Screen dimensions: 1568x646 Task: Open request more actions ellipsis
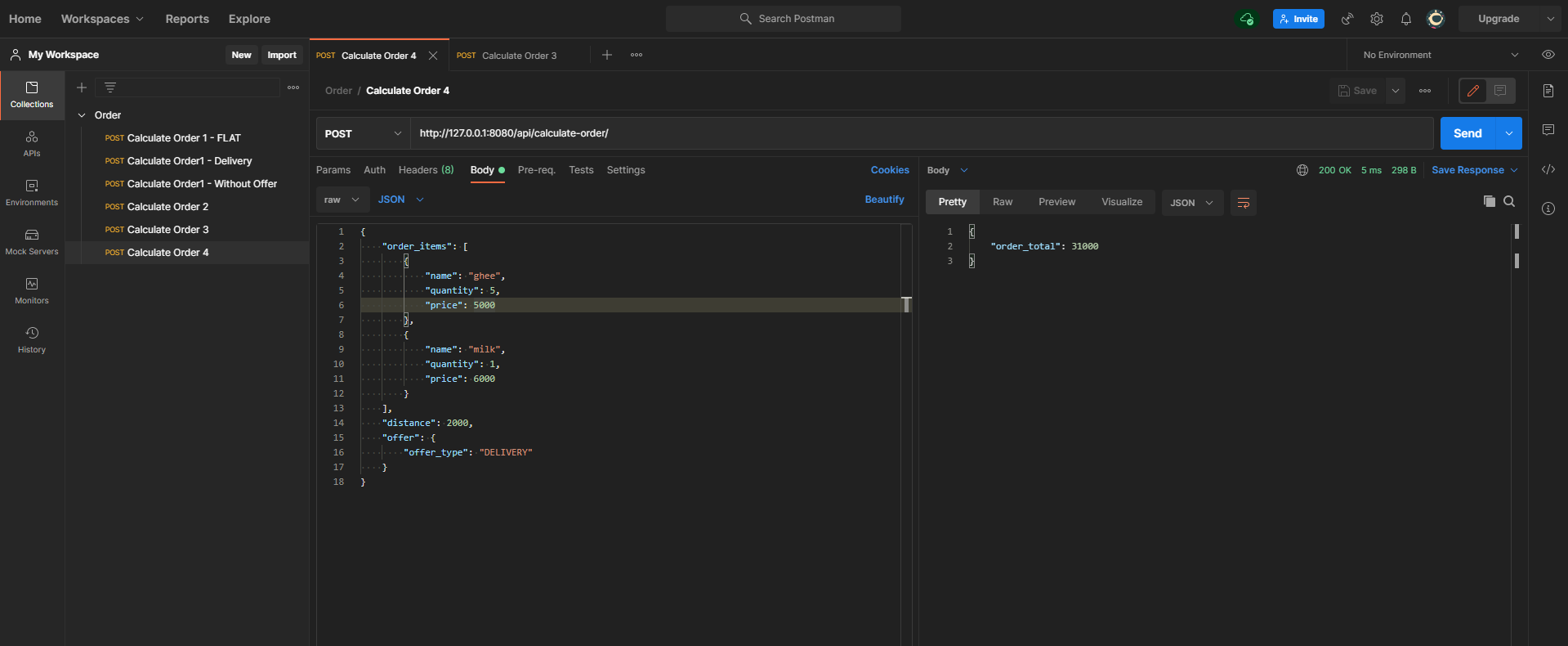[x=1425, y=91]
